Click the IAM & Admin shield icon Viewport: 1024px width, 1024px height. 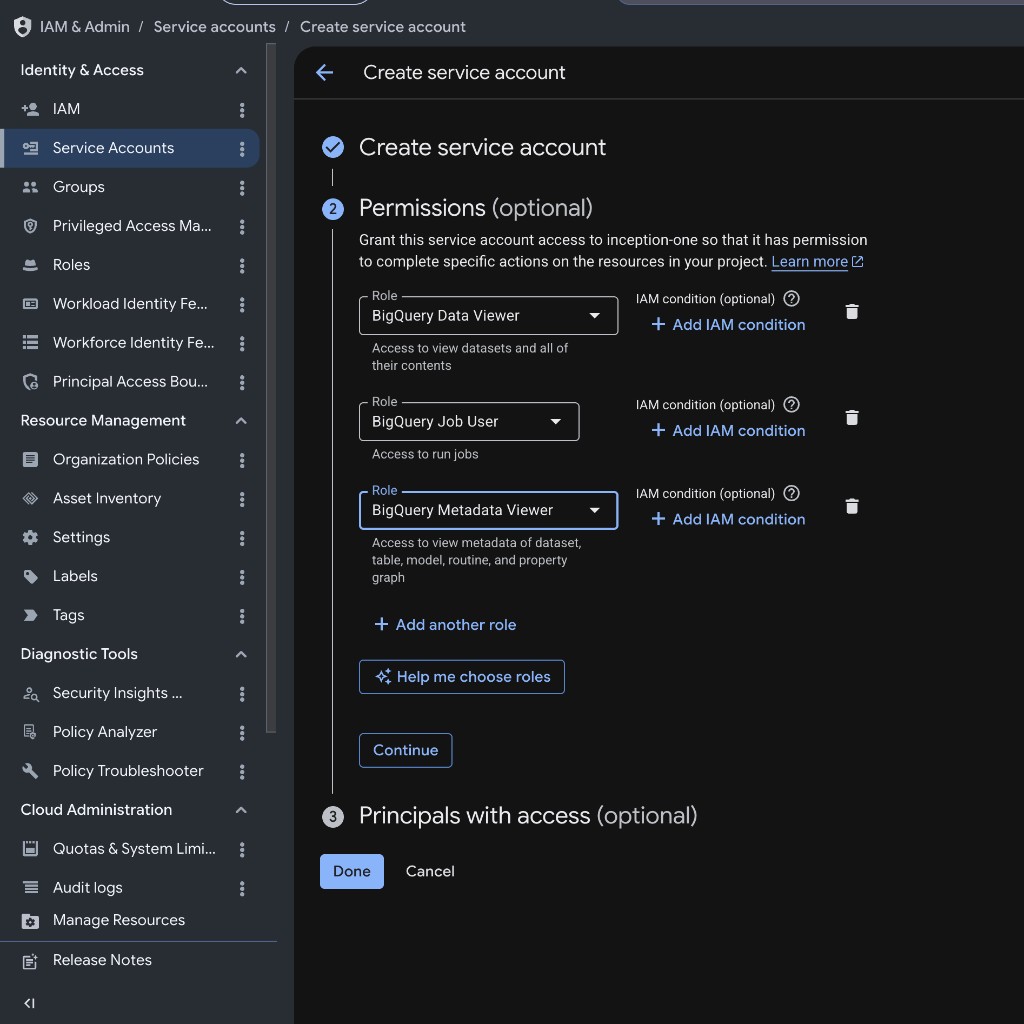coord(22,27)
